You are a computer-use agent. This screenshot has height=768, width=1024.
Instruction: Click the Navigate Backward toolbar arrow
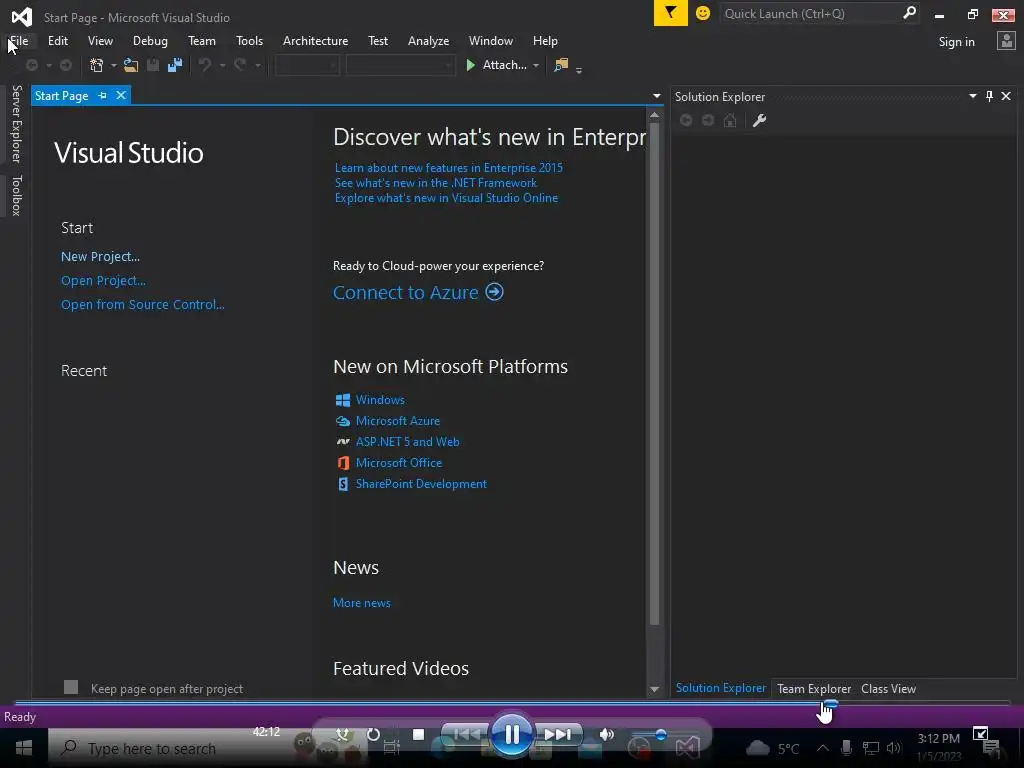pos(31,65)
